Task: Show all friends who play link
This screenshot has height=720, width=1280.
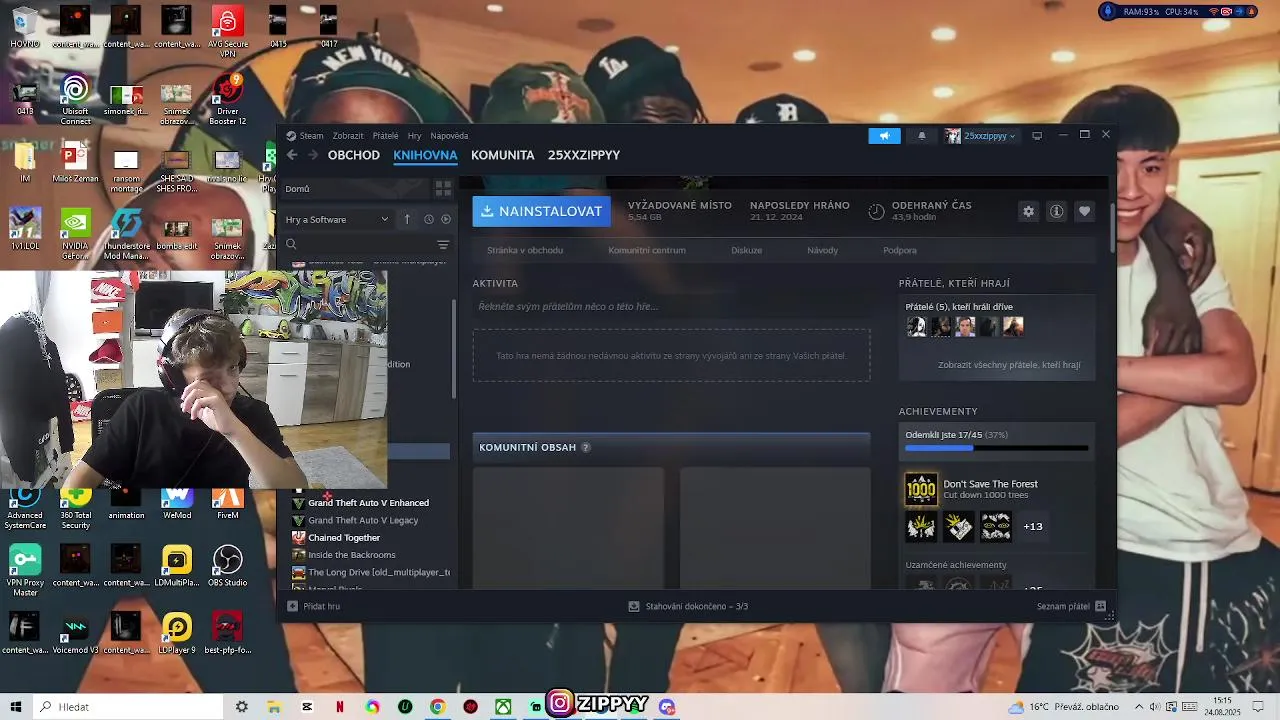Action: click(1009, 365)
